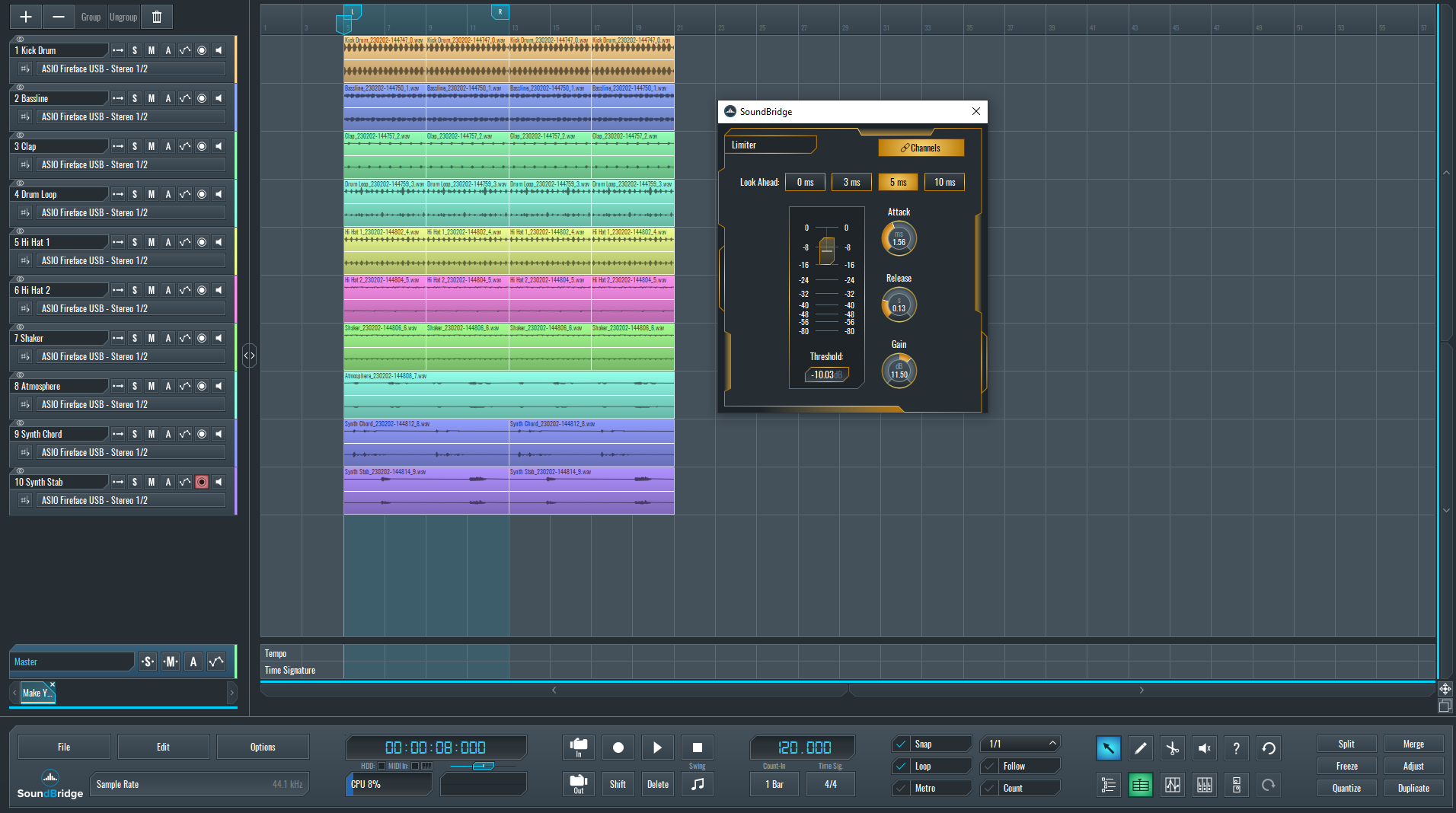Mute the Bassline track
1456x813 pixels.
[152, 98]
